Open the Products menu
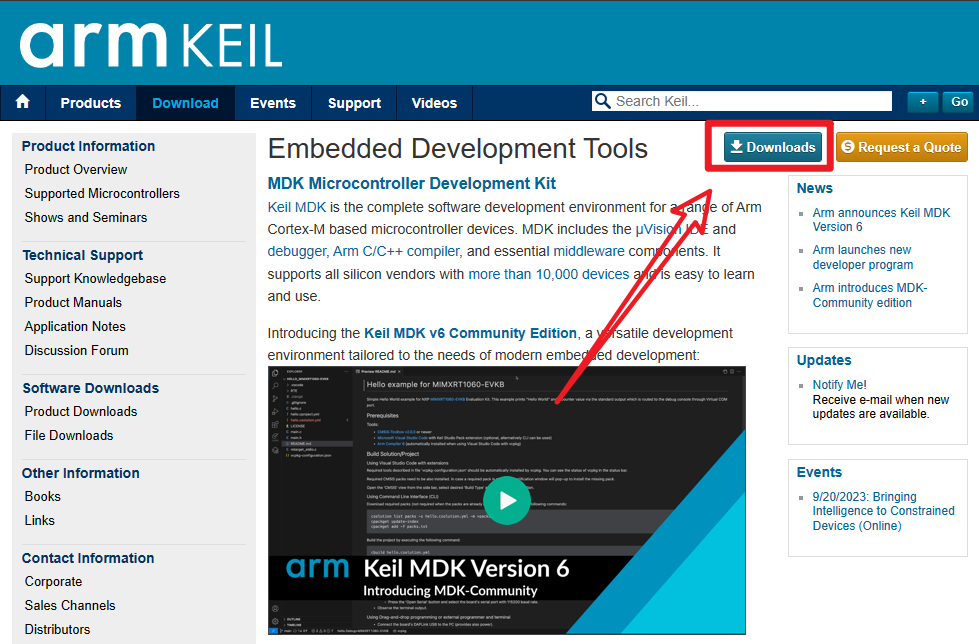 pos(90,103)
